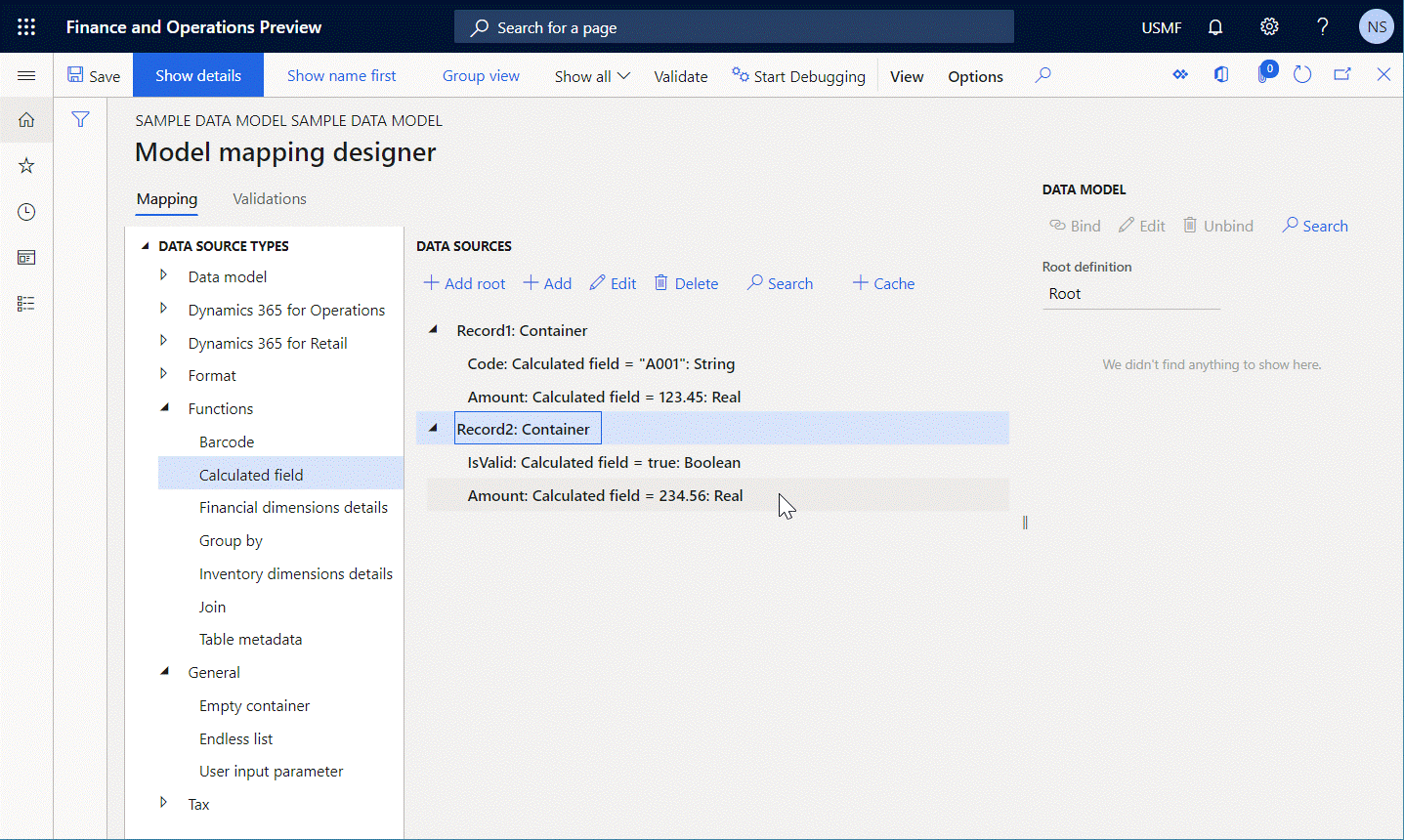Switch to the Validations tab
The width and height of the screenshot is (1404, 840).
[270, 198]
